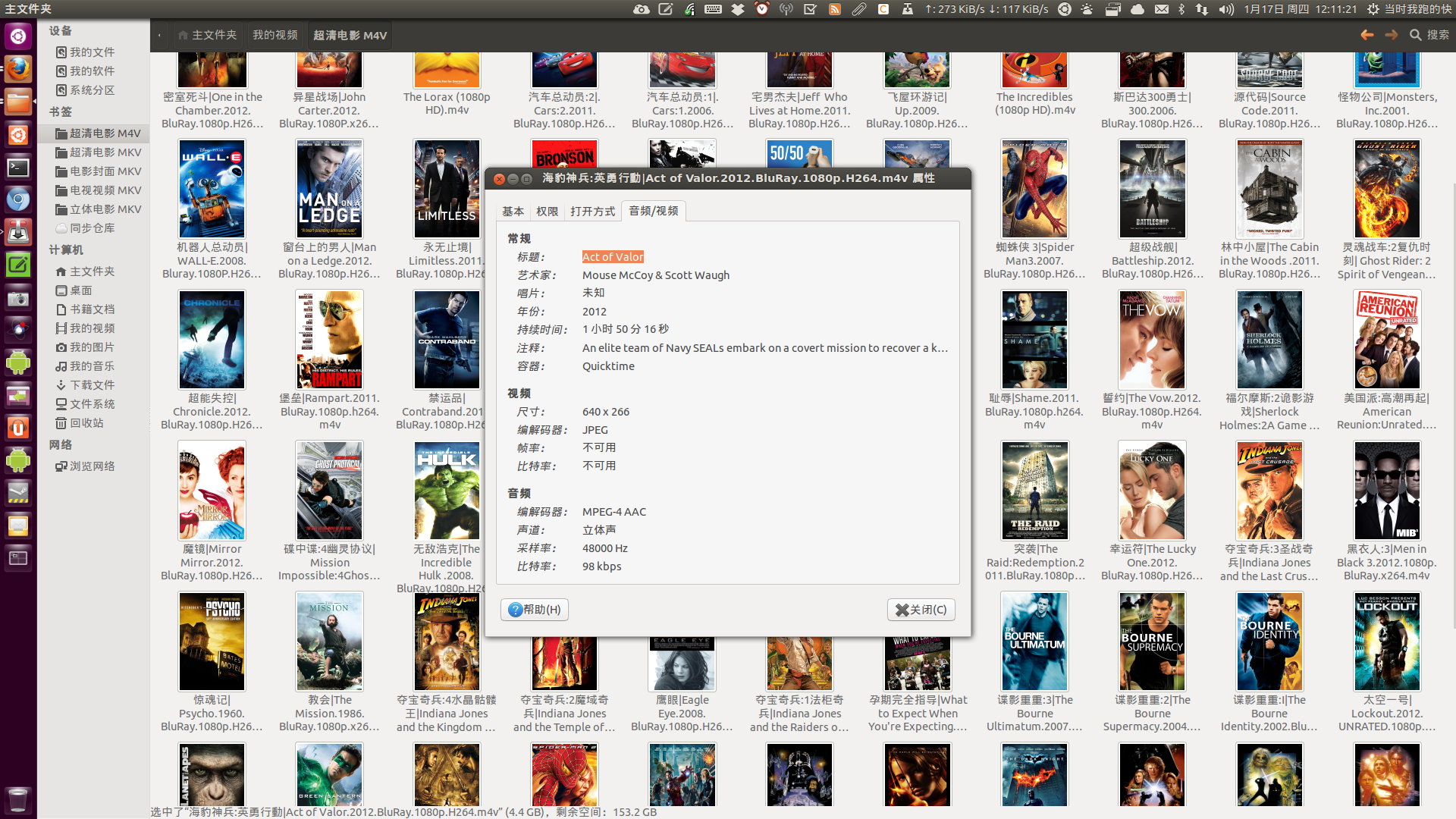Click the 关闭(C) button in the dialog
The width and height of the screenshot is (1456, 819).
click(x=921, y=610)
